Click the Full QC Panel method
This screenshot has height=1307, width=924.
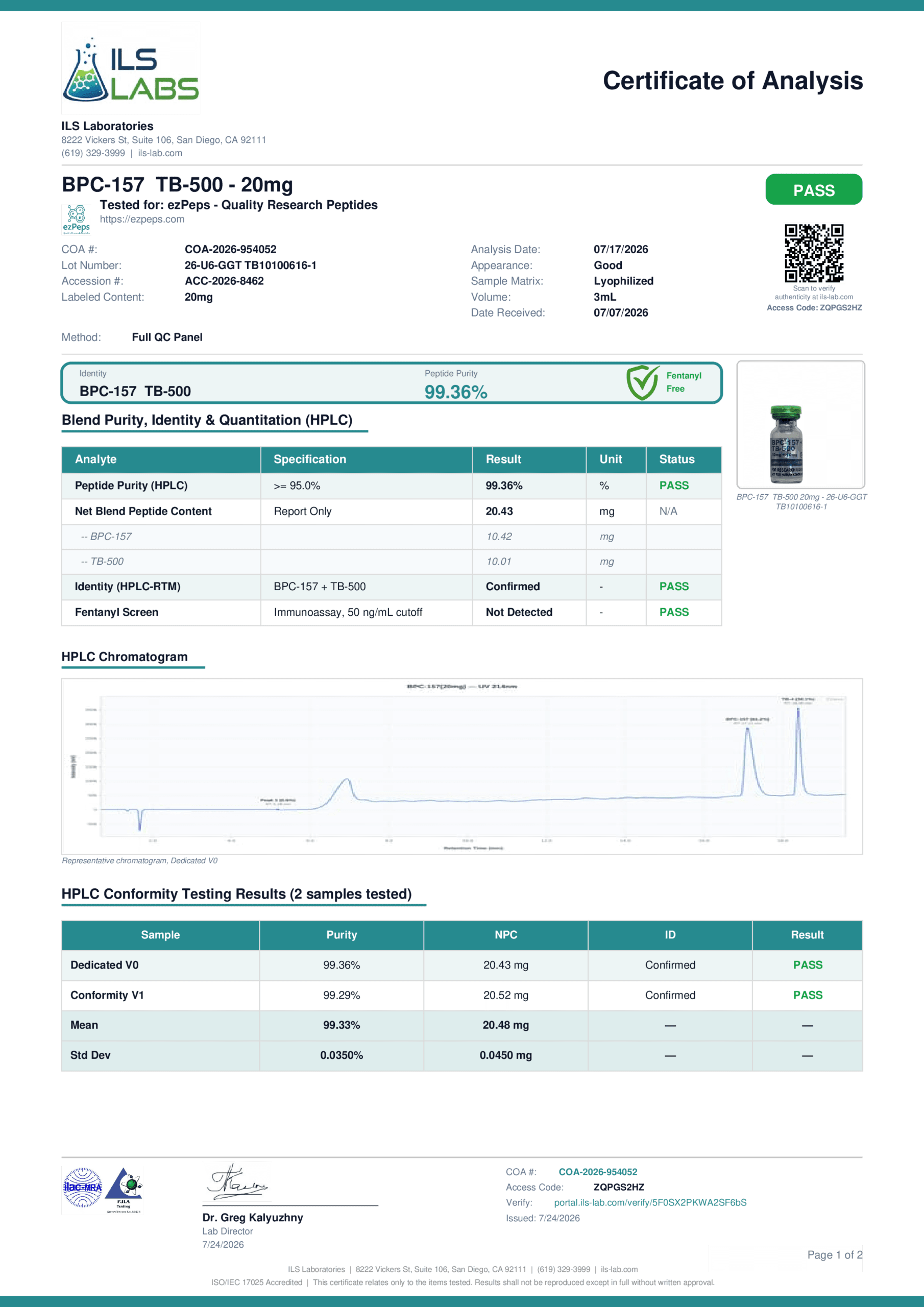coord(167,337)
